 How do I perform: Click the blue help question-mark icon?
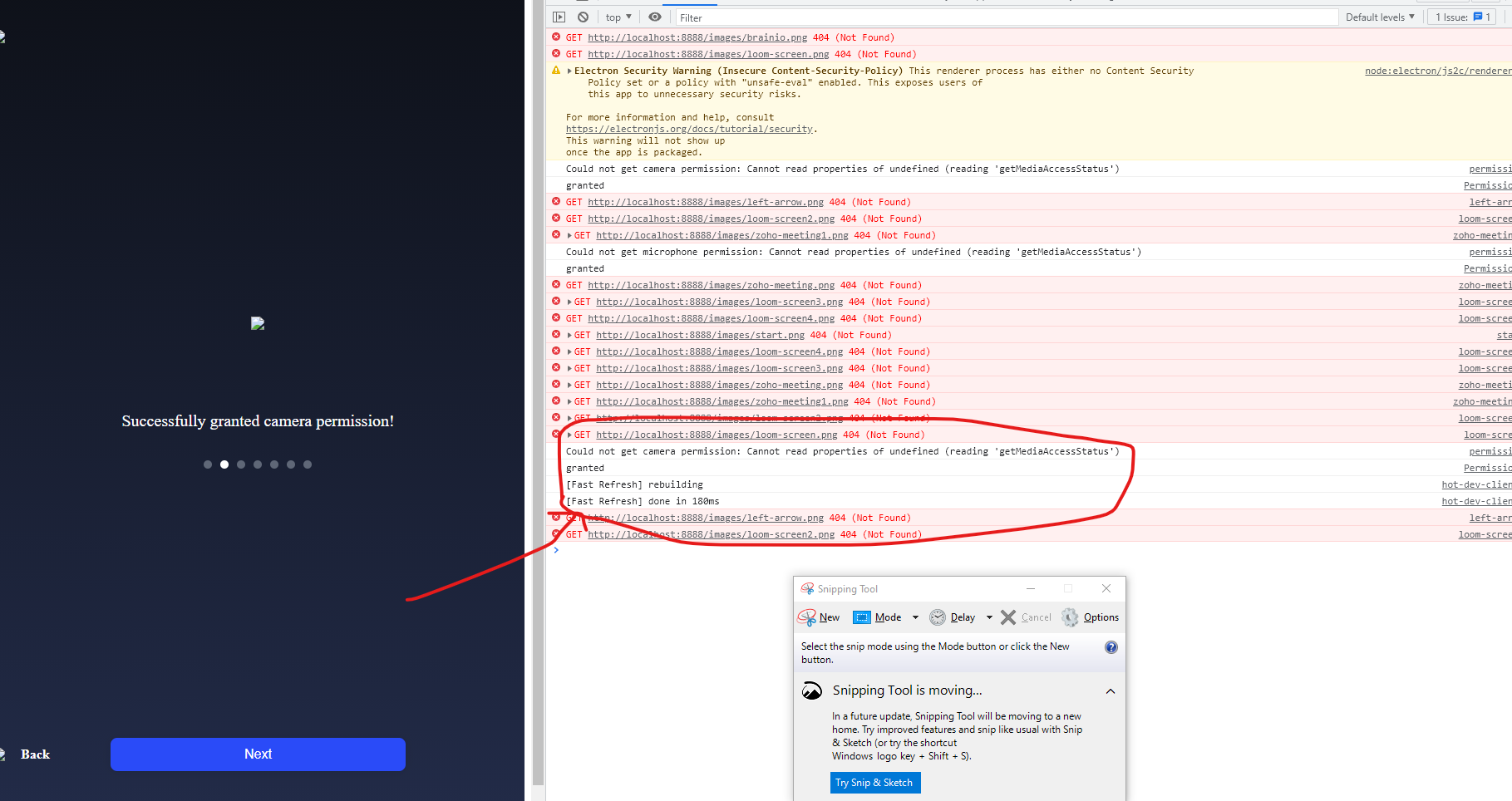pyautogui.click(x=1111, y=646)
